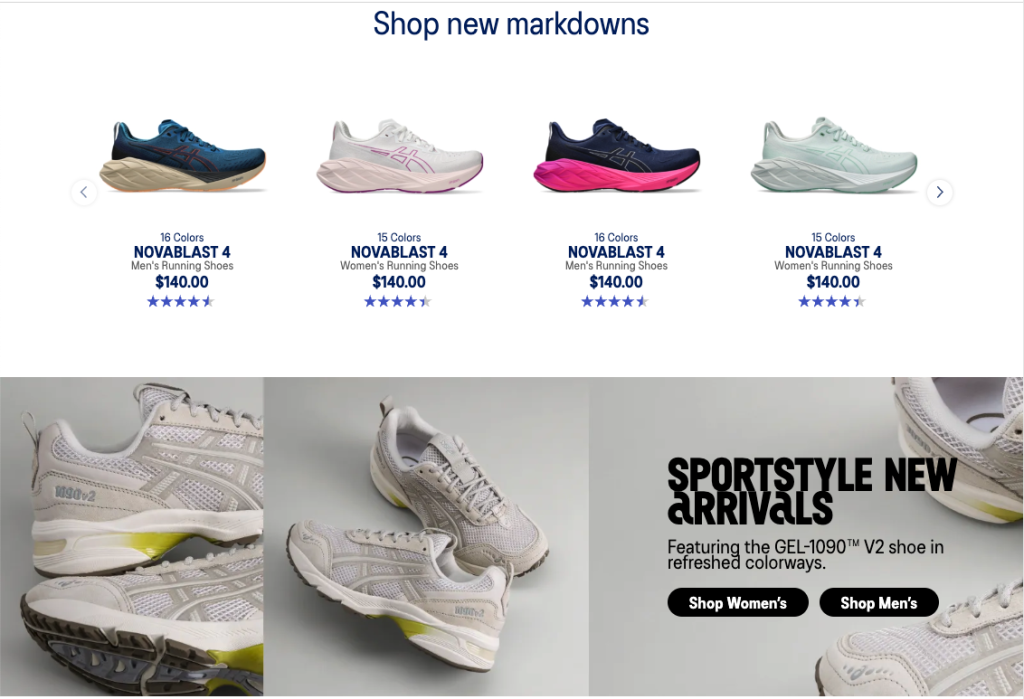Click the 15 Colors label on the fourth product
Viewport: 1024px width, 699px height.
click(833, 237)
